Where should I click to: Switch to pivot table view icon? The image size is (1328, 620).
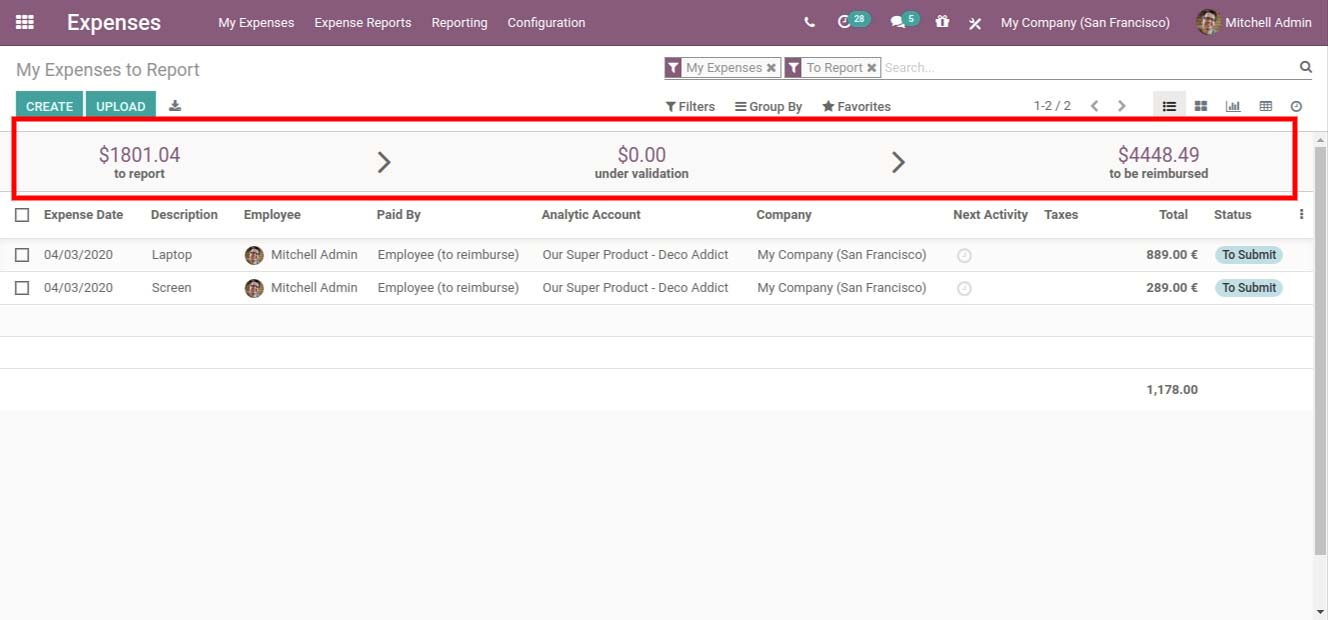tap(1265, 106)
